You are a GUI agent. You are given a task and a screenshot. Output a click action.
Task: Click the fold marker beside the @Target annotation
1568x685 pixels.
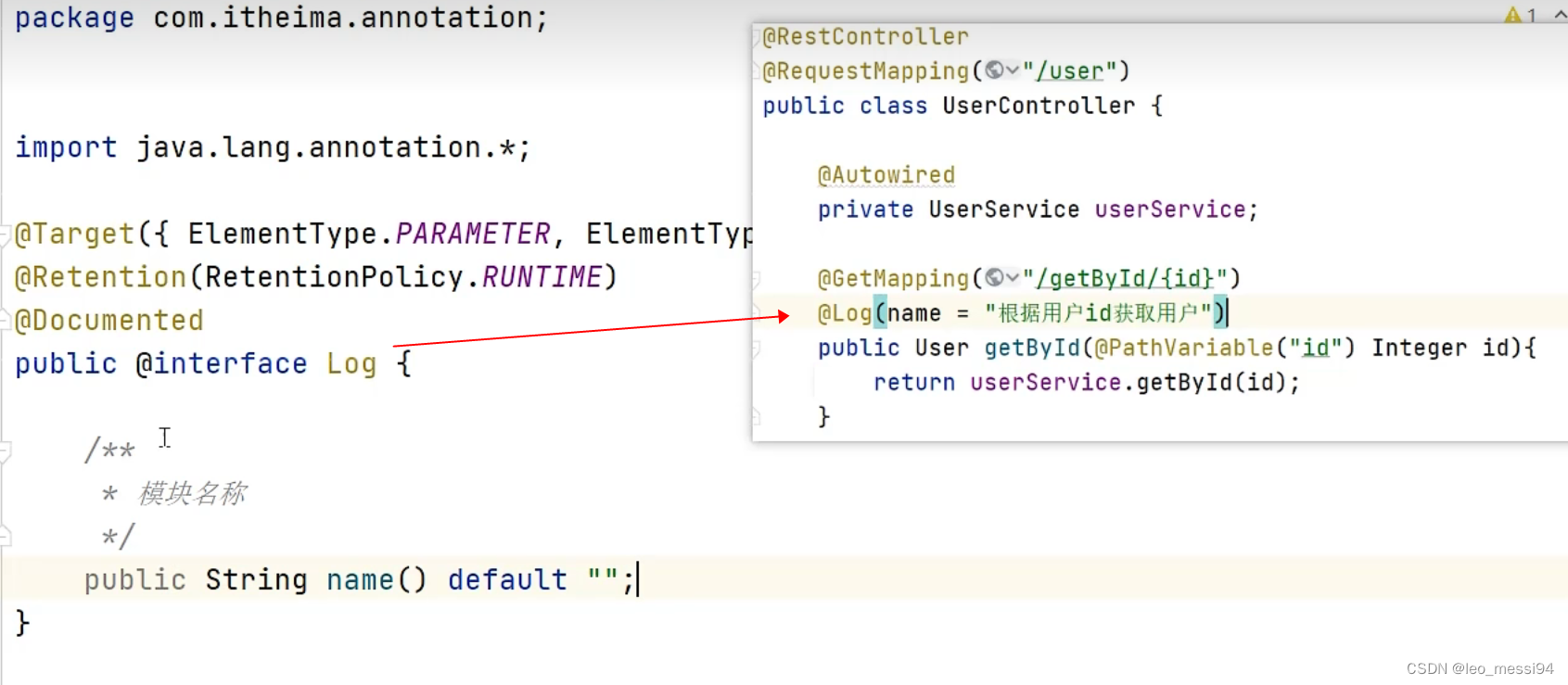[5, 235]
